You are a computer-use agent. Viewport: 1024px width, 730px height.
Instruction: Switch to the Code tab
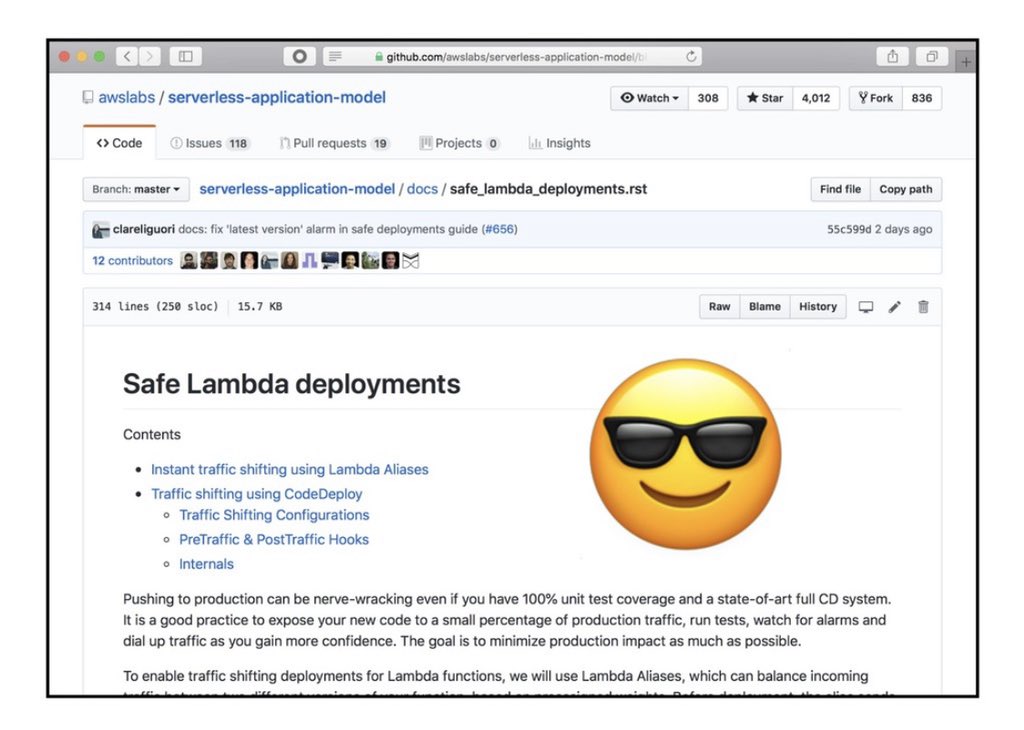(120, 143)
